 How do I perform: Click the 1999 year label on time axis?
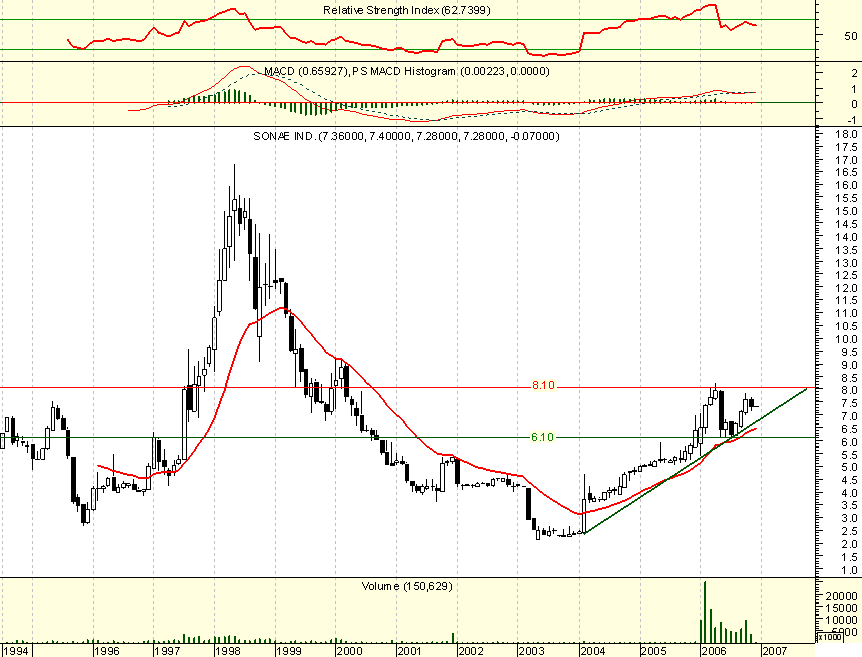288,651
